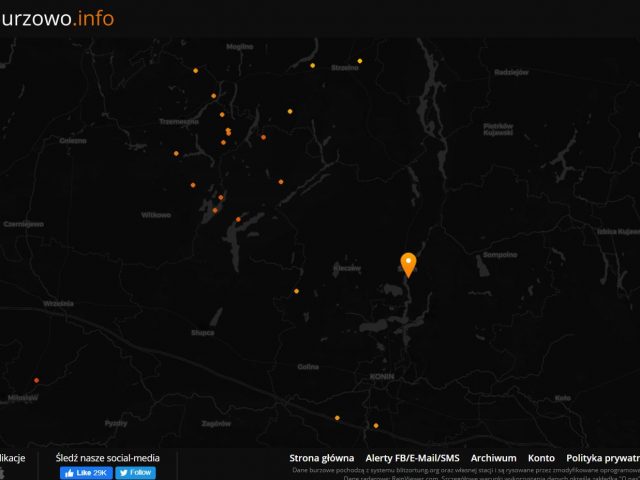Open the Polityka prywatności link
640x480 pixels.
(x=602, y=458)
